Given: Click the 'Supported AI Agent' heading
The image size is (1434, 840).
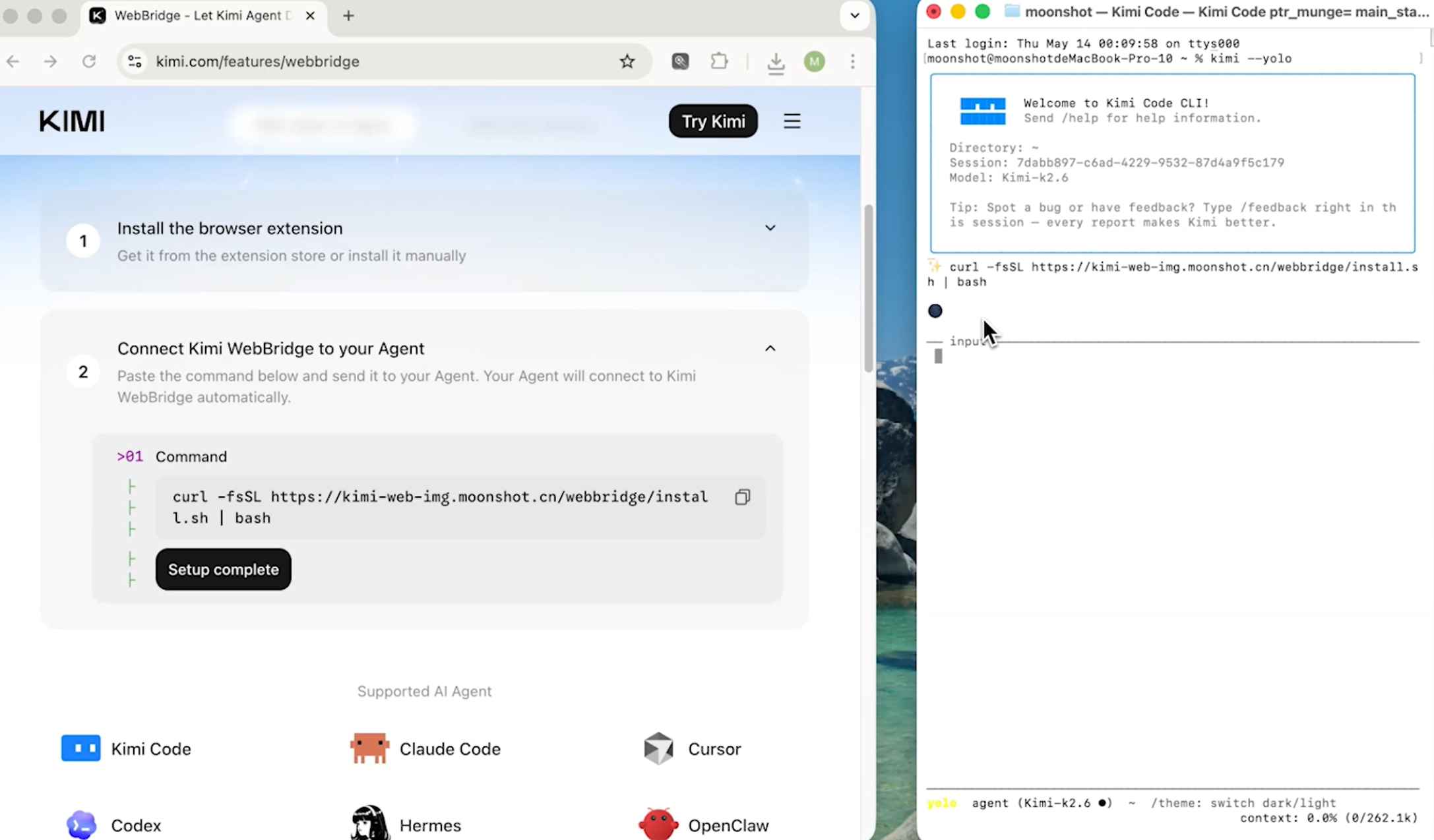Looking at the screenshot, I should 424,691.
